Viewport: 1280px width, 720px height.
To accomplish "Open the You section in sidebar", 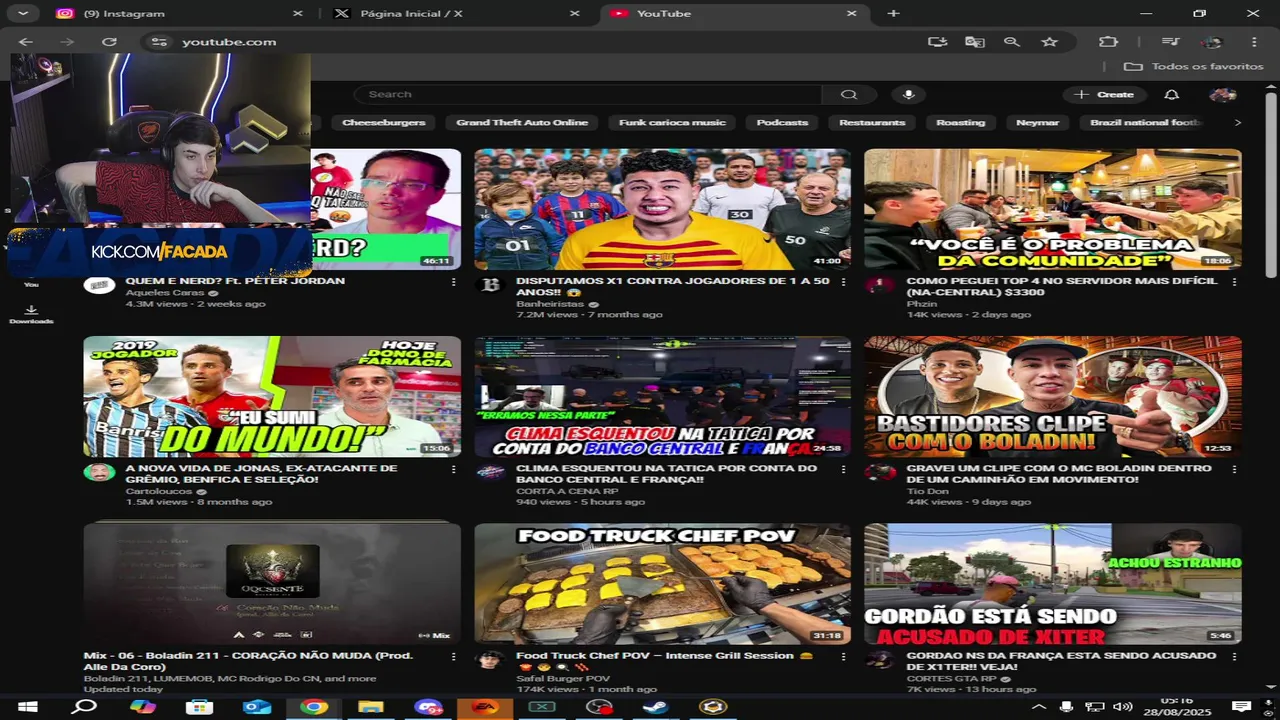I will tap(31, 283).
